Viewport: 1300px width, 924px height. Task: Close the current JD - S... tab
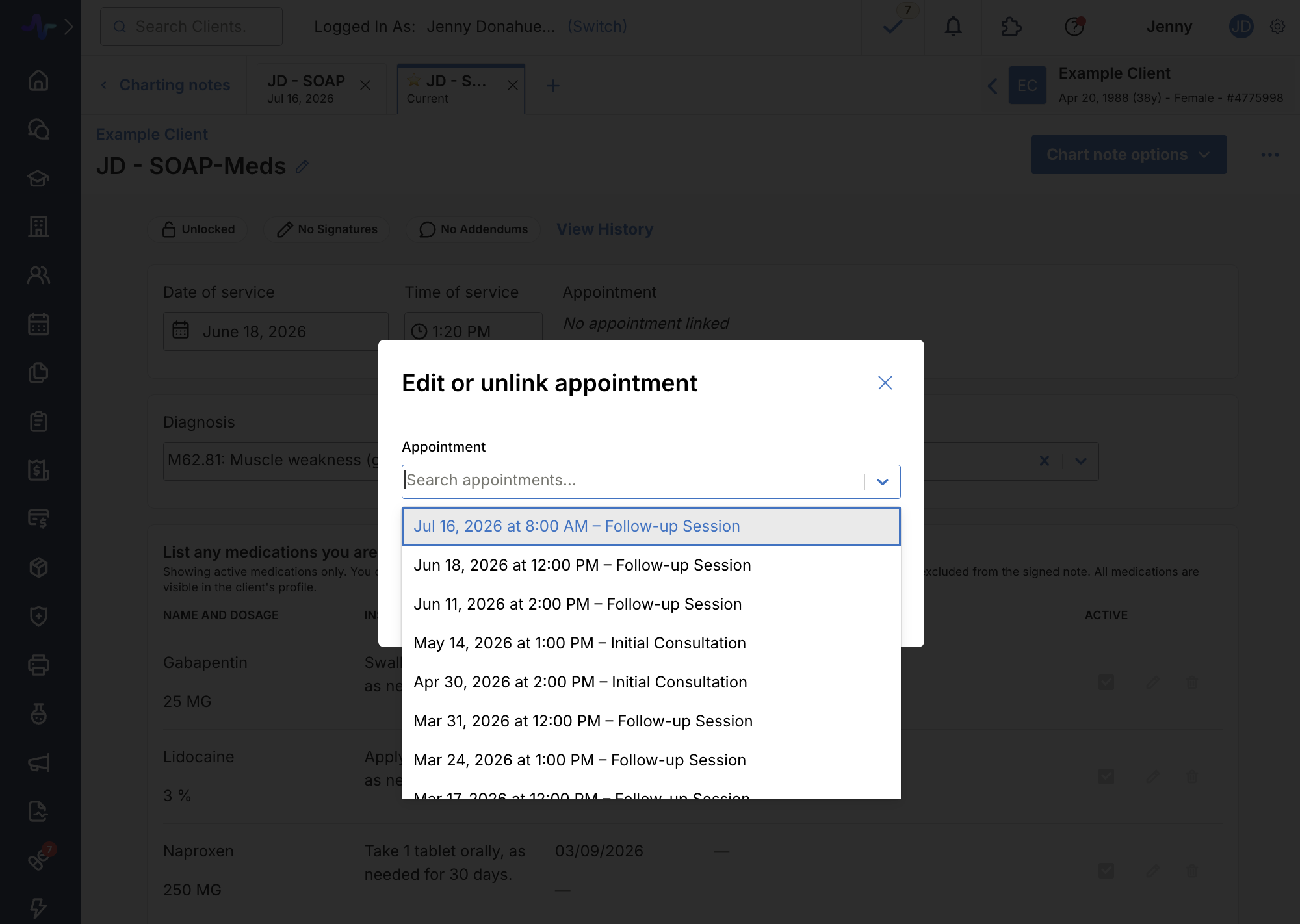[513, 86]
